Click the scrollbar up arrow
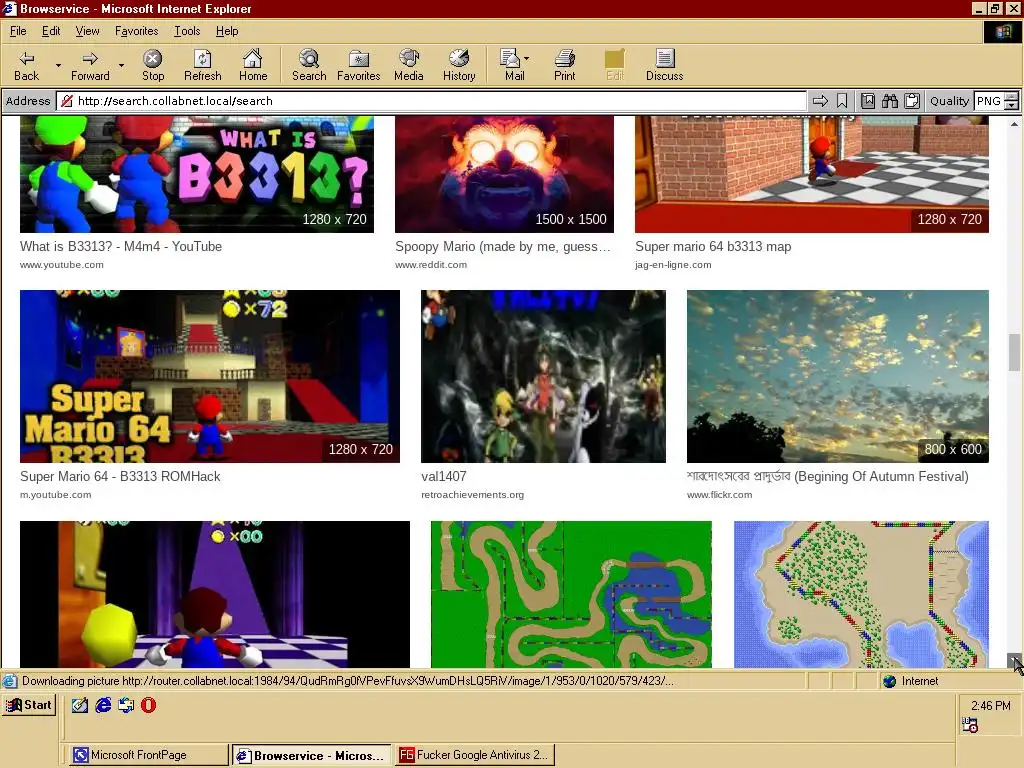This screenshot has height=768, width=1024. point(1014,123)
